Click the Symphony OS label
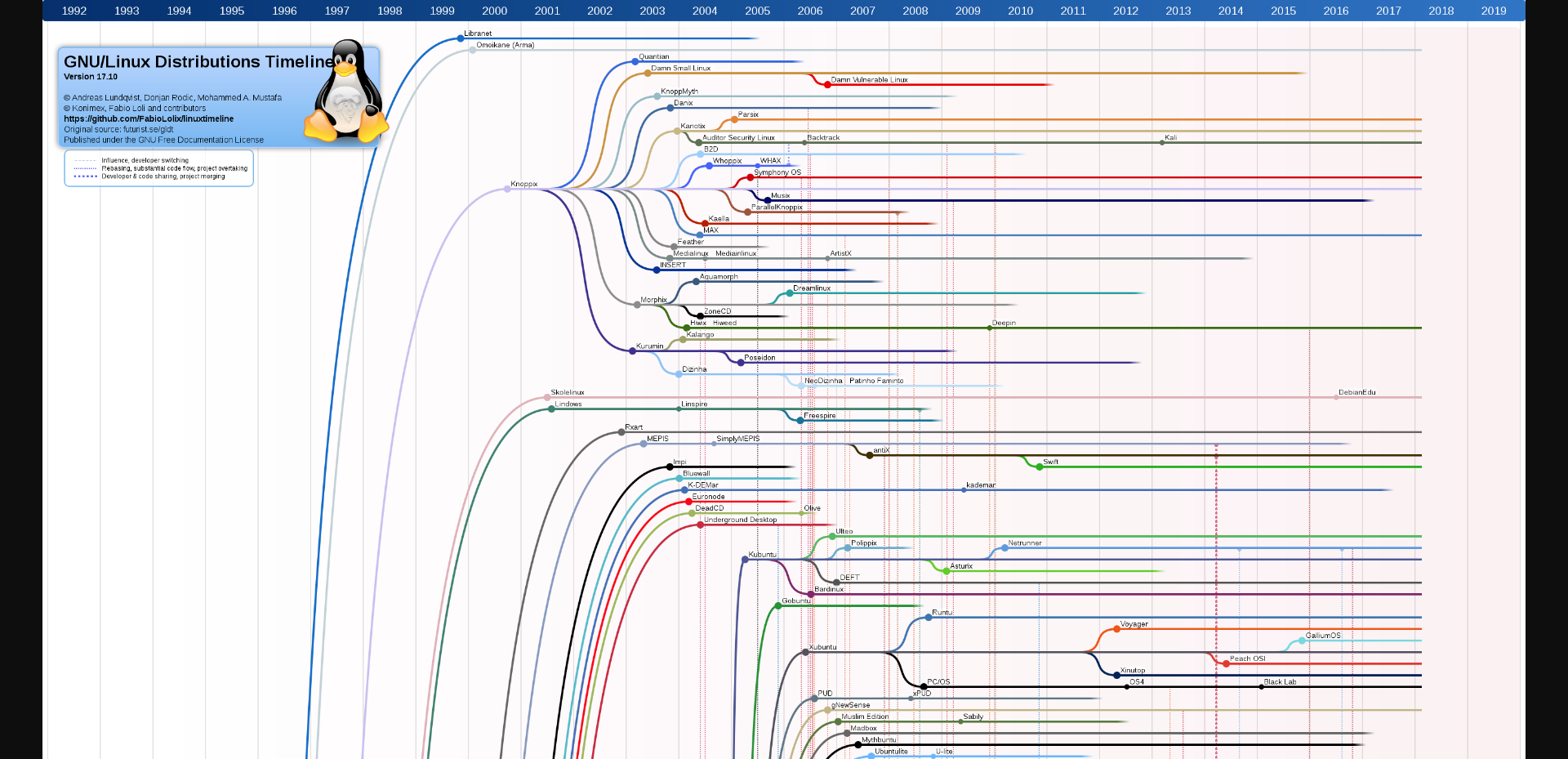The image size is (1568, 759). [x=777, y=172]
